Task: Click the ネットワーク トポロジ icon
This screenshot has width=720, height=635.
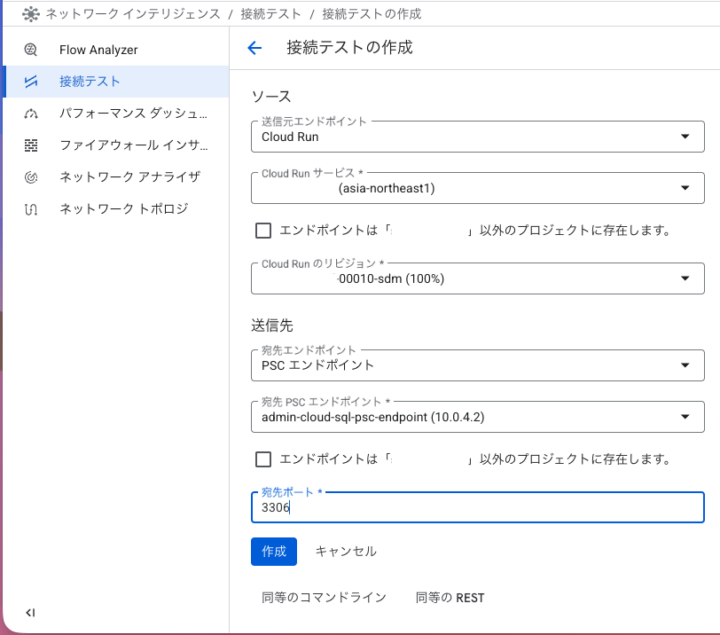Action: pos(31,209)
